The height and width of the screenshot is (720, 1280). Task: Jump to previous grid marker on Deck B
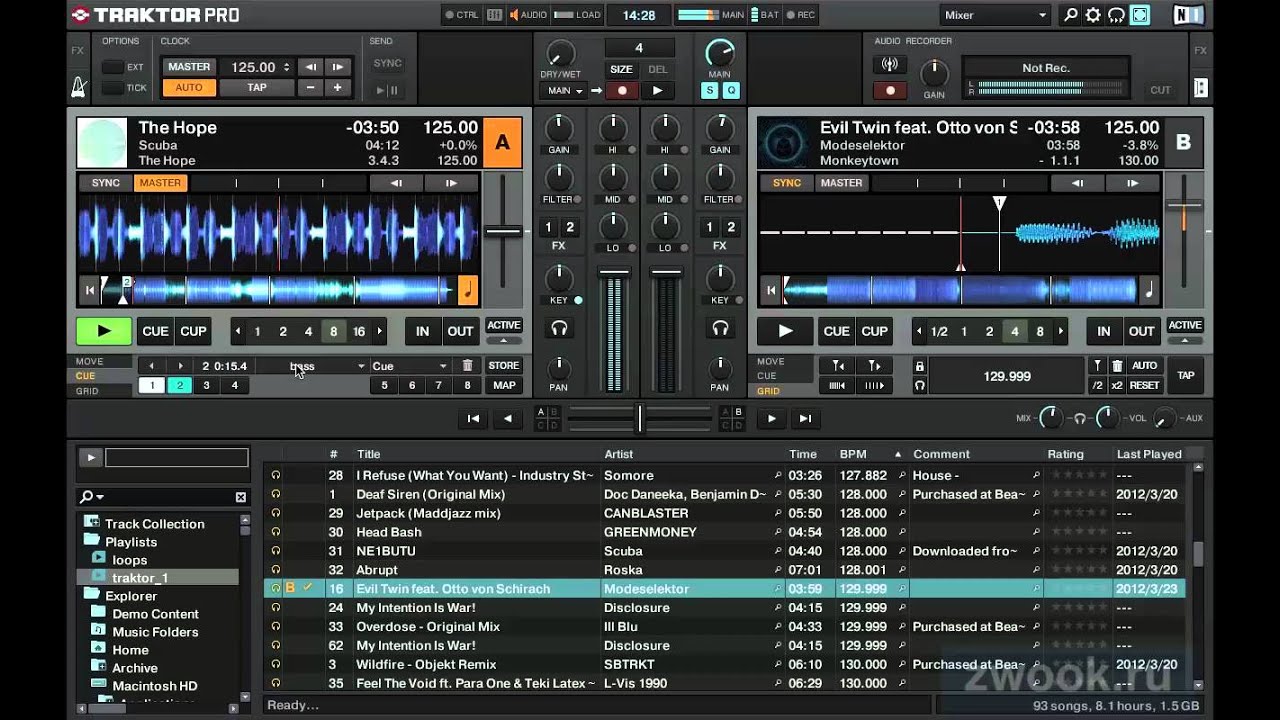(837, 366)
